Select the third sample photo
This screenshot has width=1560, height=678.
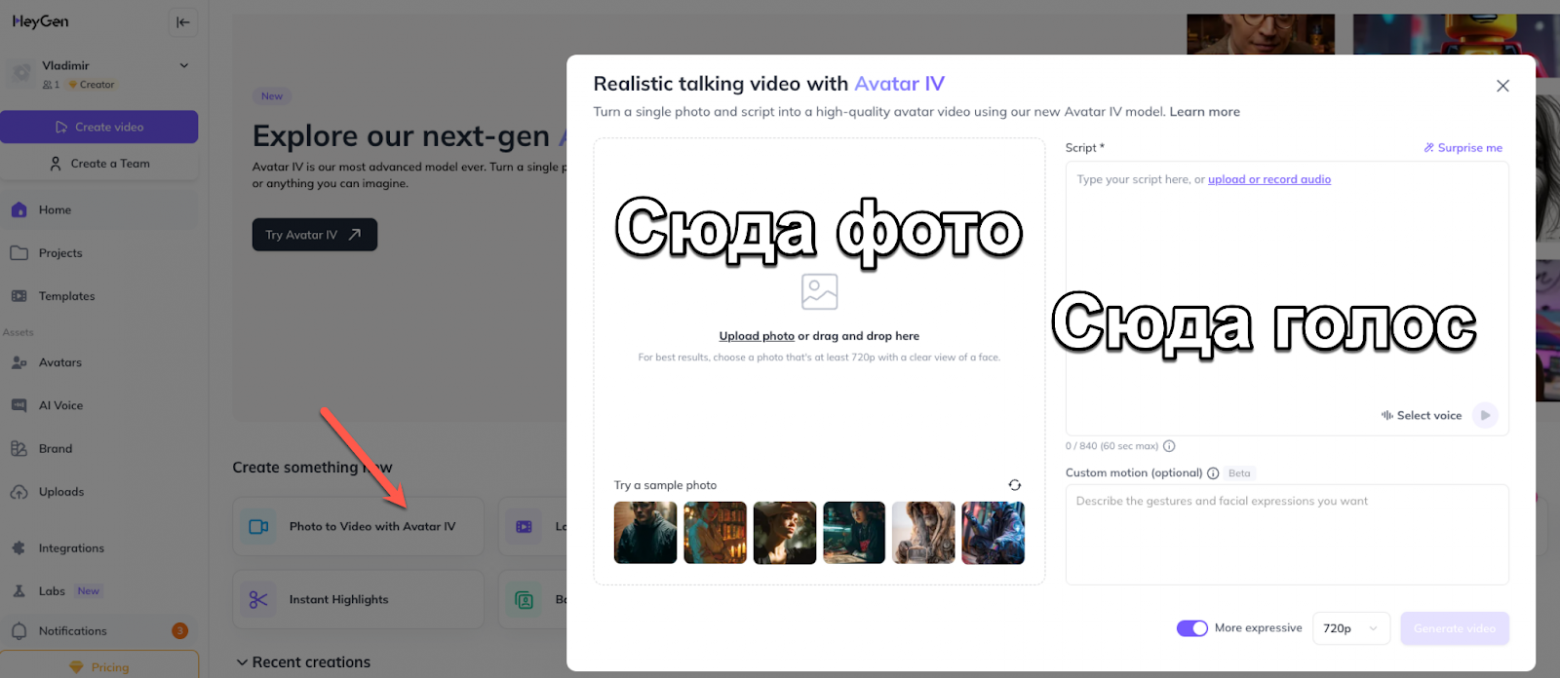click(785, 532)
